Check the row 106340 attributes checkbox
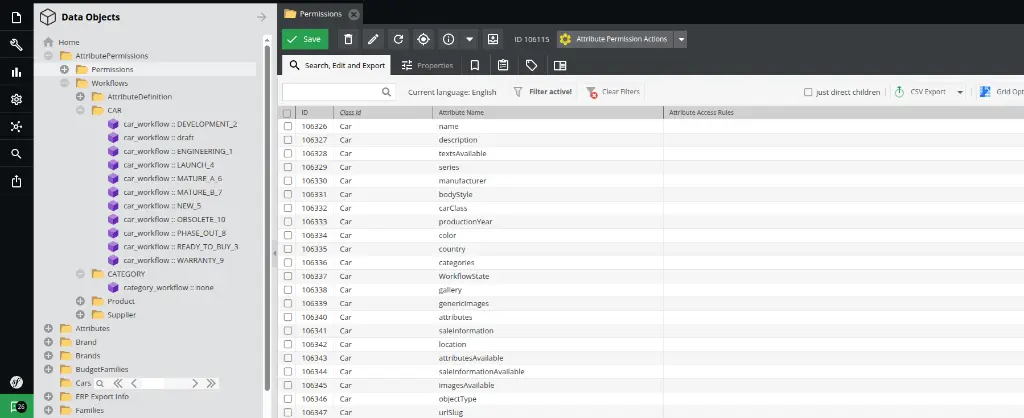This screenshot has height=418, width=1024. coord(287,317)
